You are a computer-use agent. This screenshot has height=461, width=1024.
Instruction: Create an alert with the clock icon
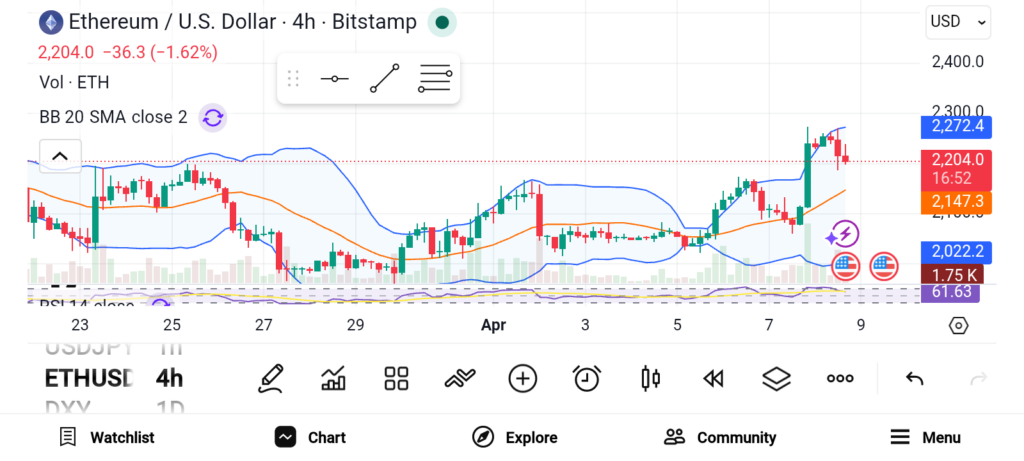tap(587, 378)
